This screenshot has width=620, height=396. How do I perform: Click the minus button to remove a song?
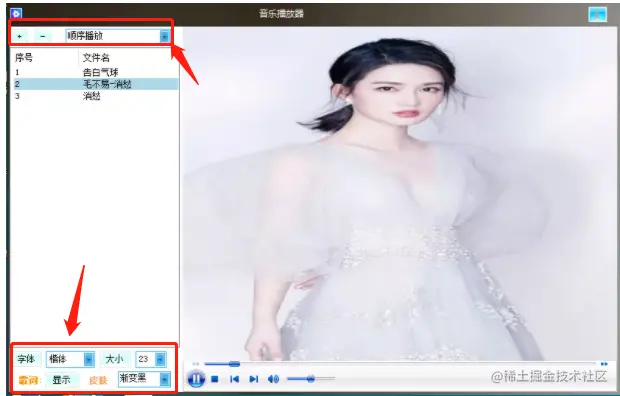click(43, 36)
